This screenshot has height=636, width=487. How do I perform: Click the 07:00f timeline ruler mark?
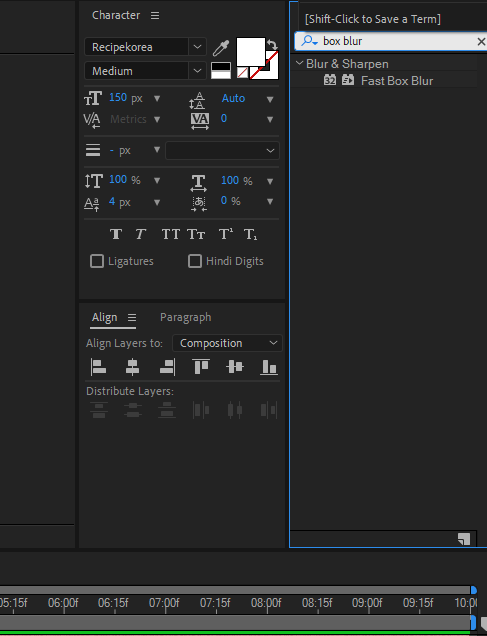tap(164, 603)
